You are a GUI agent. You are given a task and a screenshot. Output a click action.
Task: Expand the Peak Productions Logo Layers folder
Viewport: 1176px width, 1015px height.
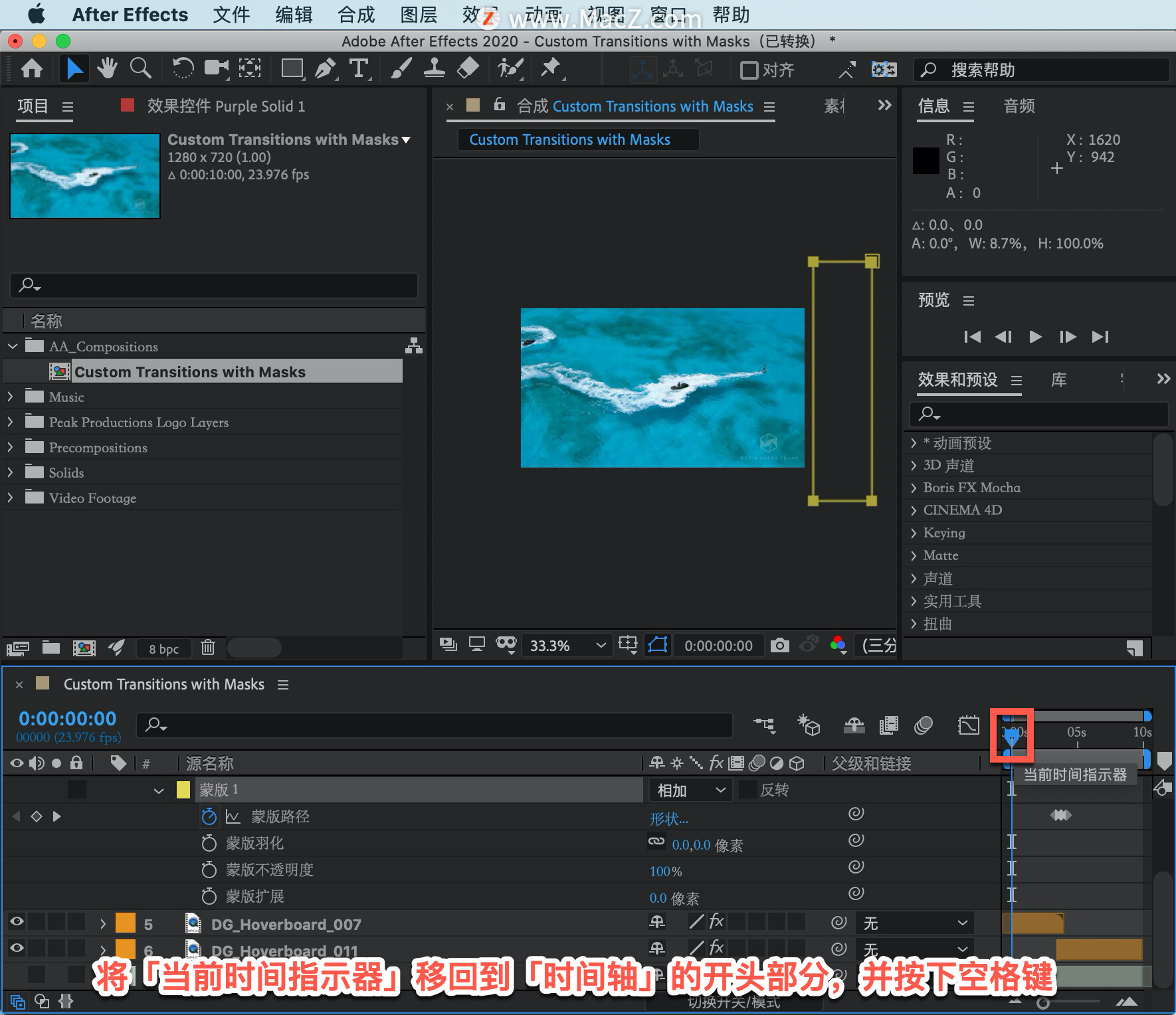tap(10, 422)
